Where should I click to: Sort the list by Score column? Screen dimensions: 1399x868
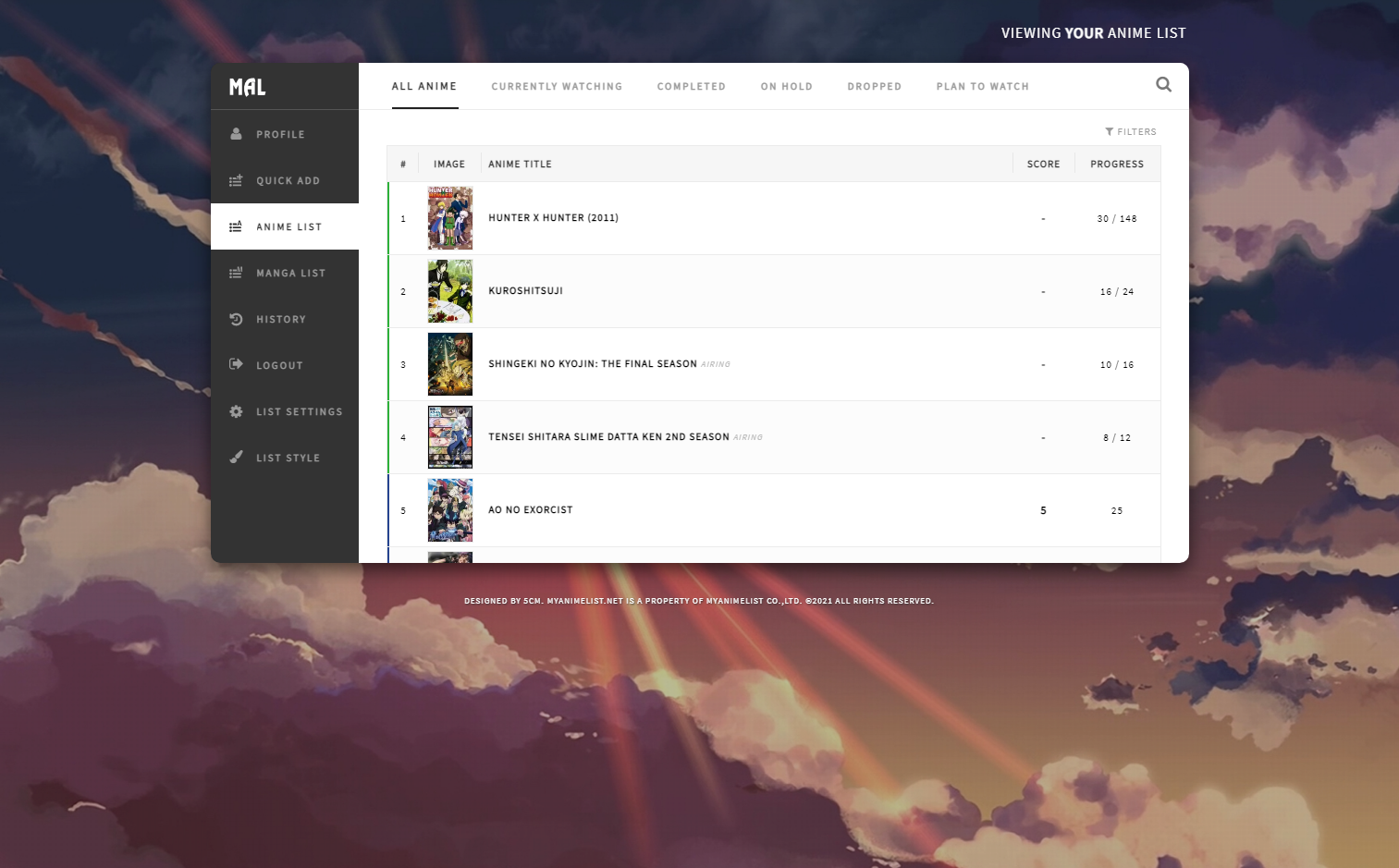click(1043, 164)
